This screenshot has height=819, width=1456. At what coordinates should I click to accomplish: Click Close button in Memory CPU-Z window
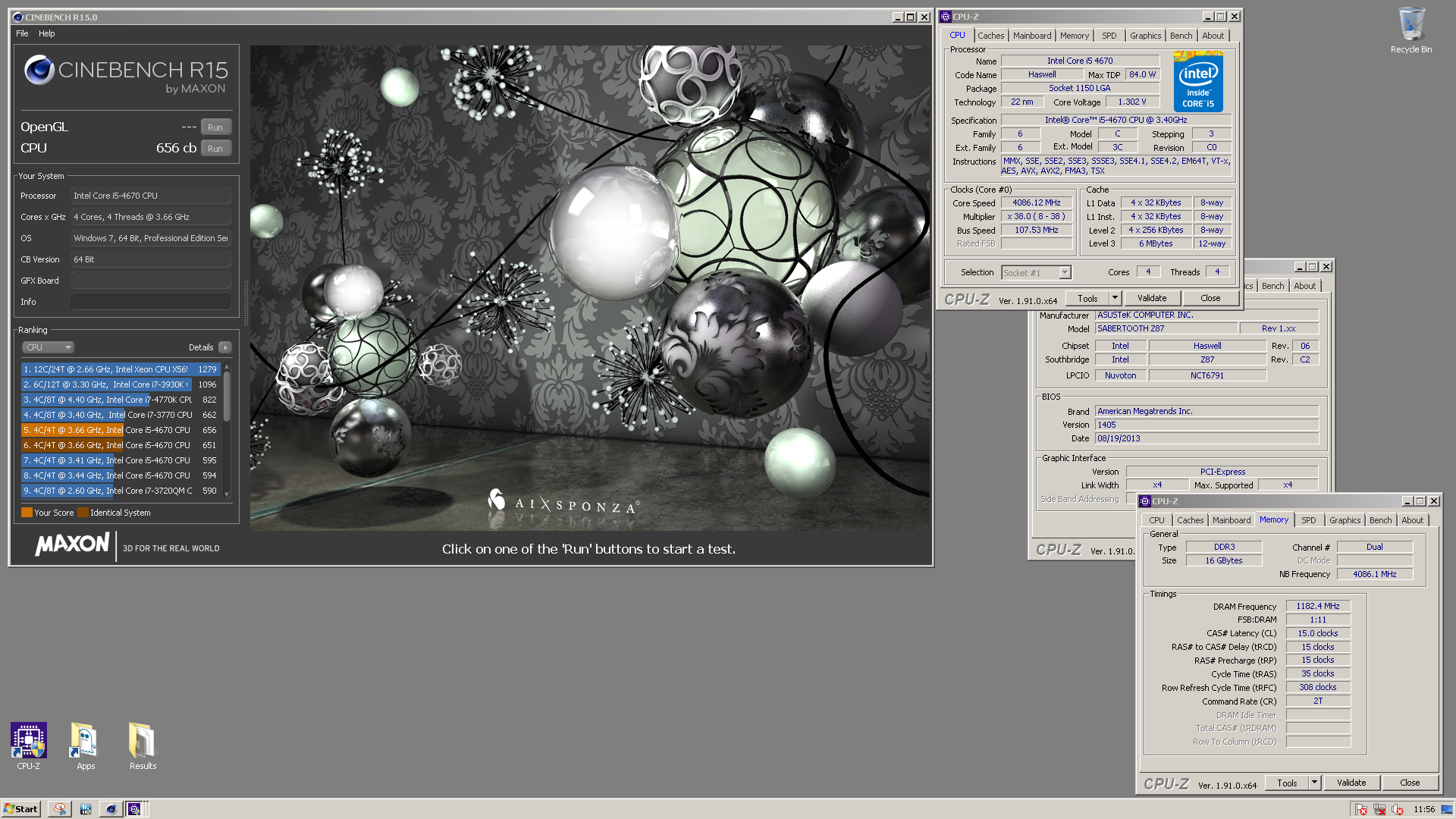click(x=1410, y=783)
